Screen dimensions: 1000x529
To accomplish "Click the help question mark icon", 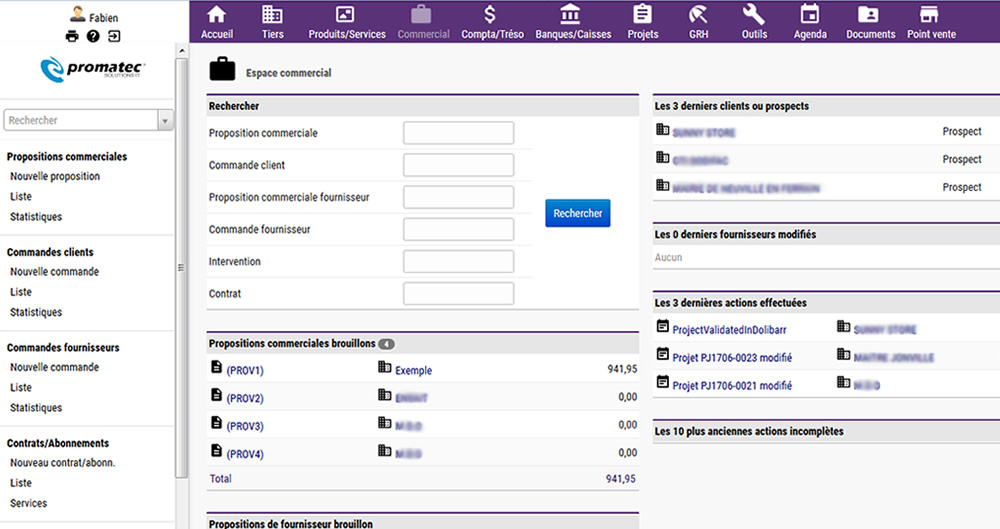I will click(93, 36).
